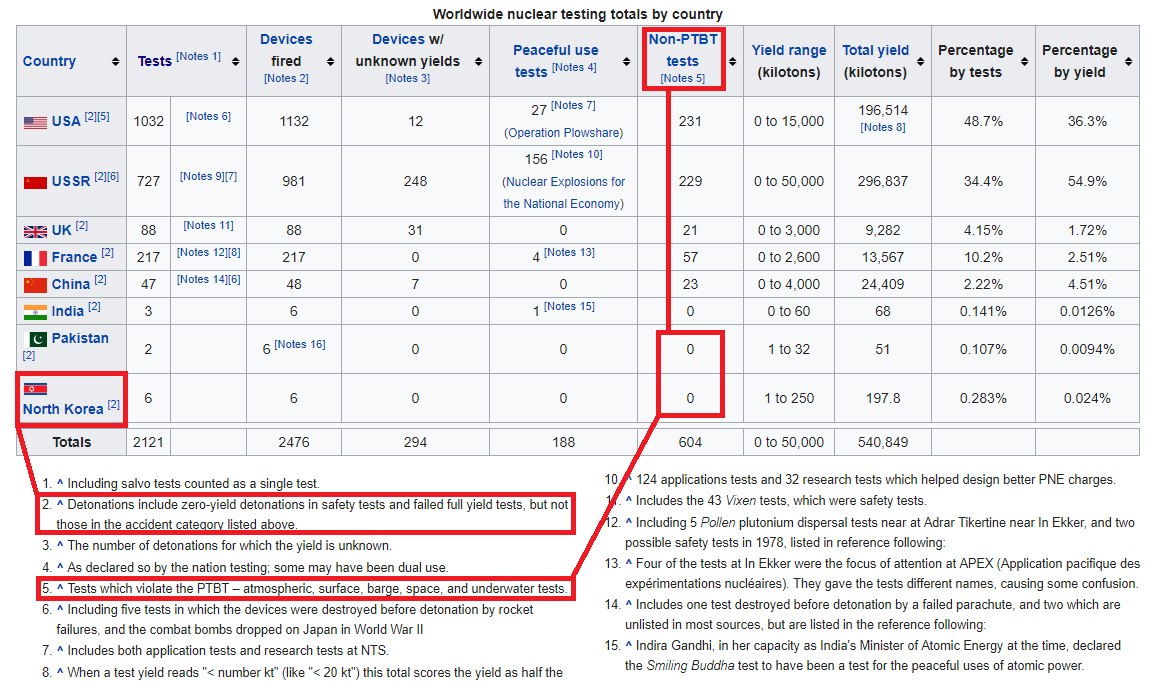Open Notes 15 in India row
The height and width of the screenshot is (681, 1156).
pyautogui.click(x=569, y=307)
